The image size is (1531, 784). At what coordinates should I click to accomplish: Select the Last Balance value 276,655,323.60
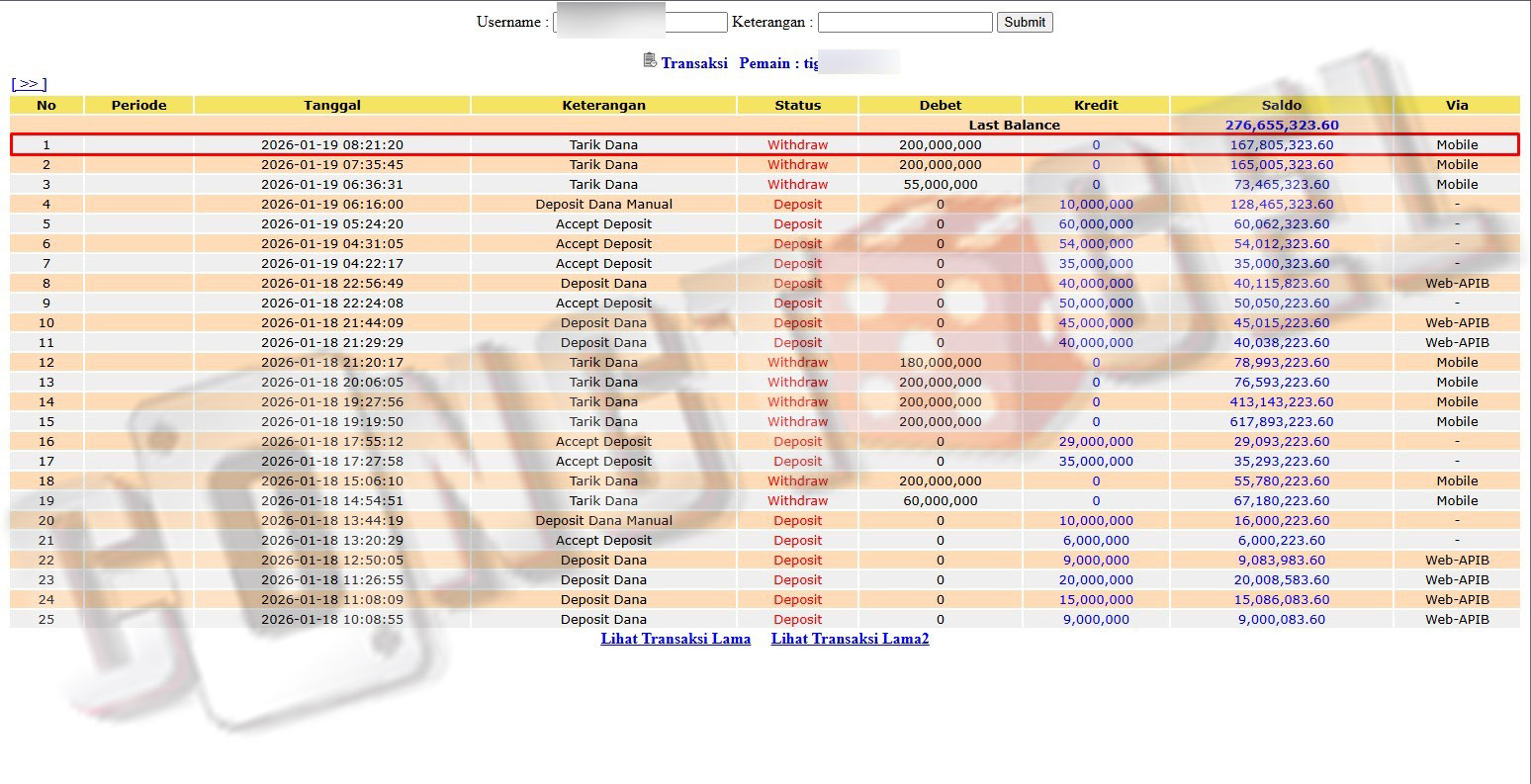tap(1281, 125)
